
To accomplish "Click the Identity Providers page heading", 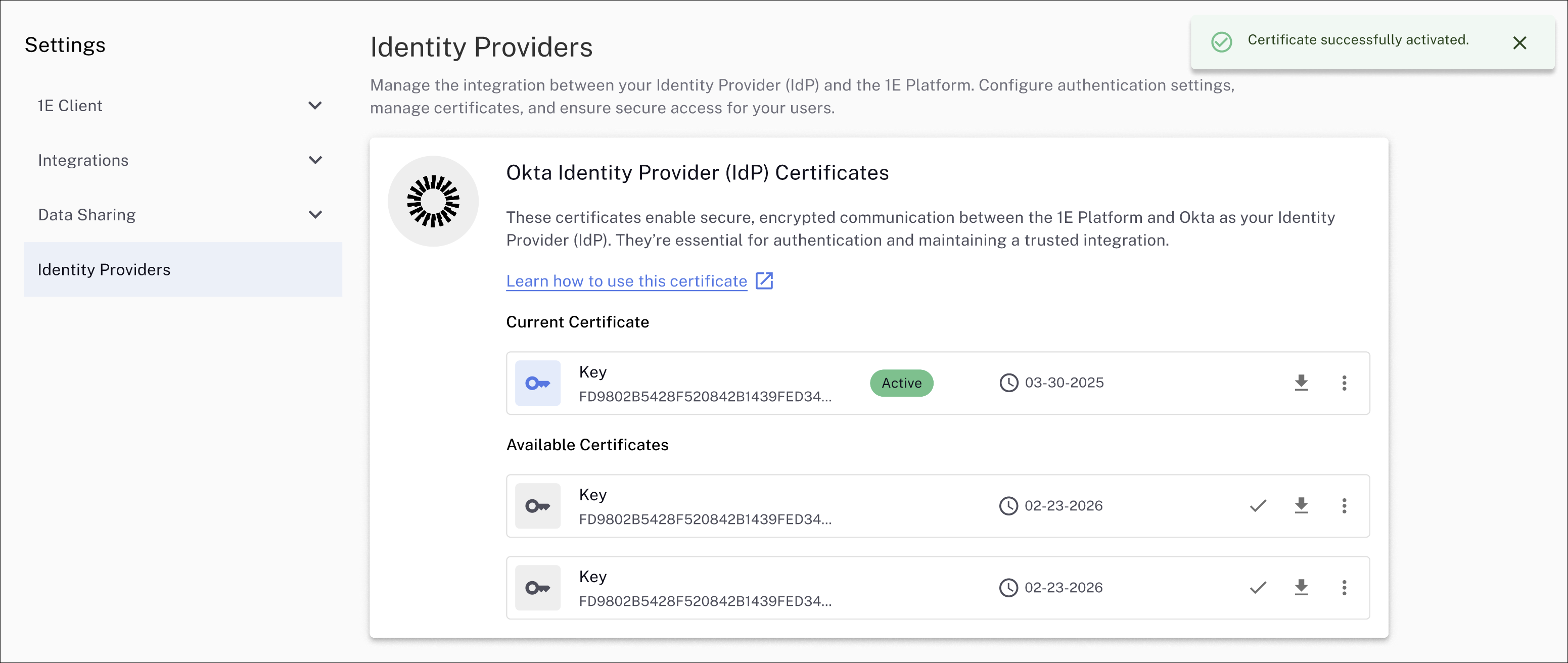I will [482, 47].
